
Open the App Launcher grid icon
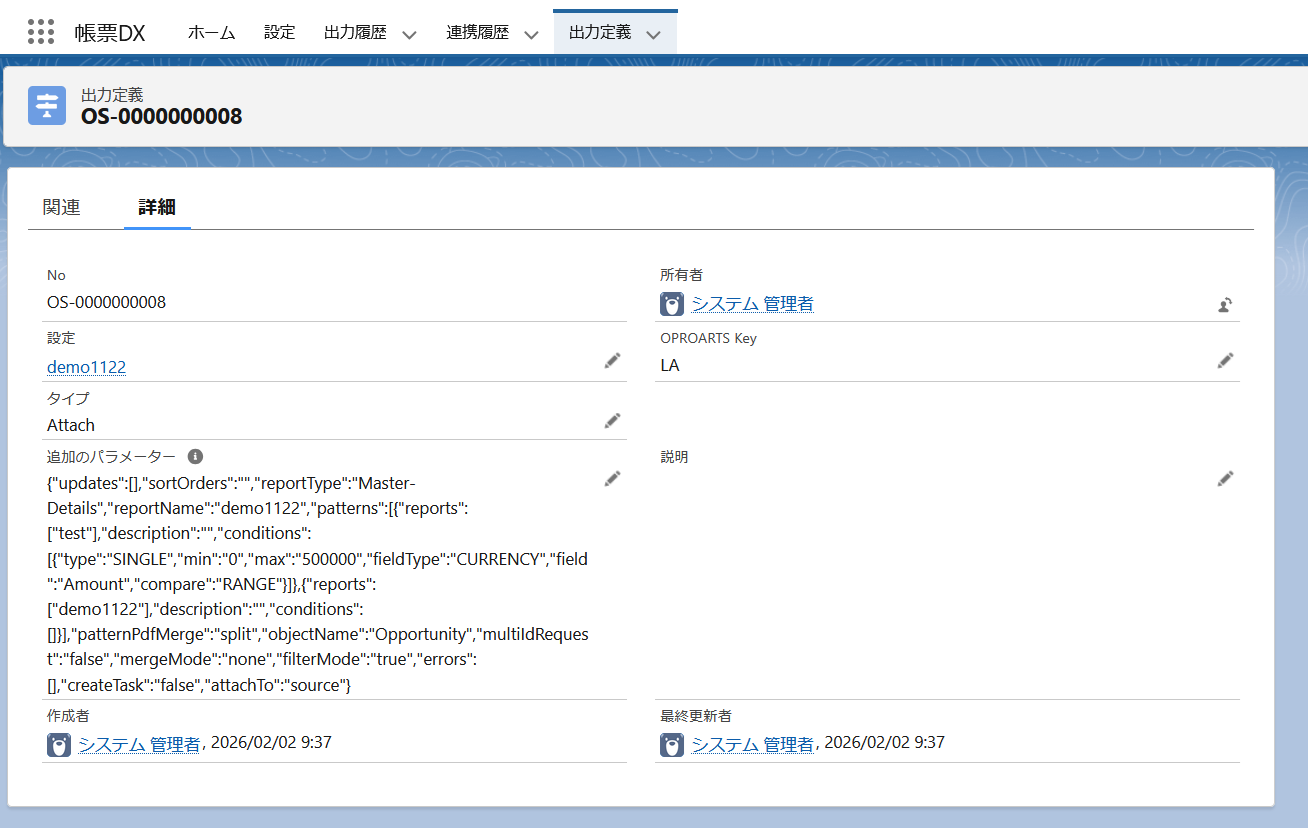41,32
